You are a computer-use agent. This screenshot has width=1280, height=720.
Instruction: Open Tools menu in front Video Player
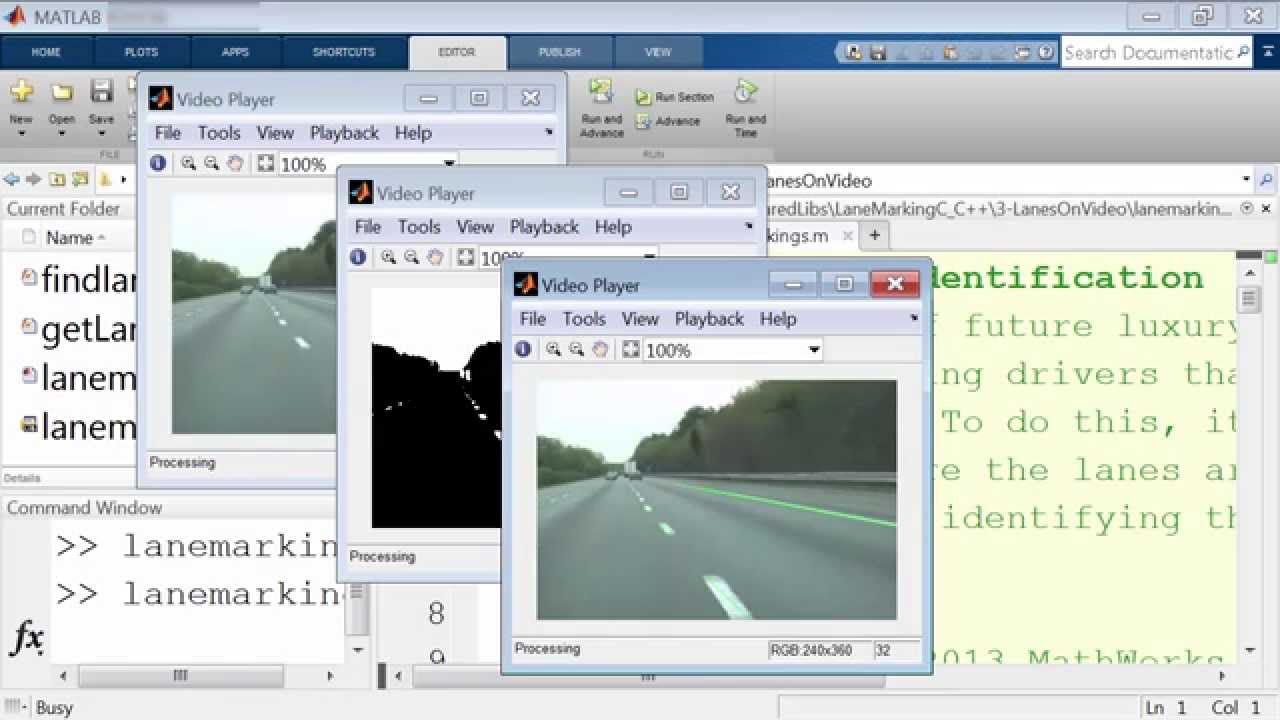click(584, 319)
